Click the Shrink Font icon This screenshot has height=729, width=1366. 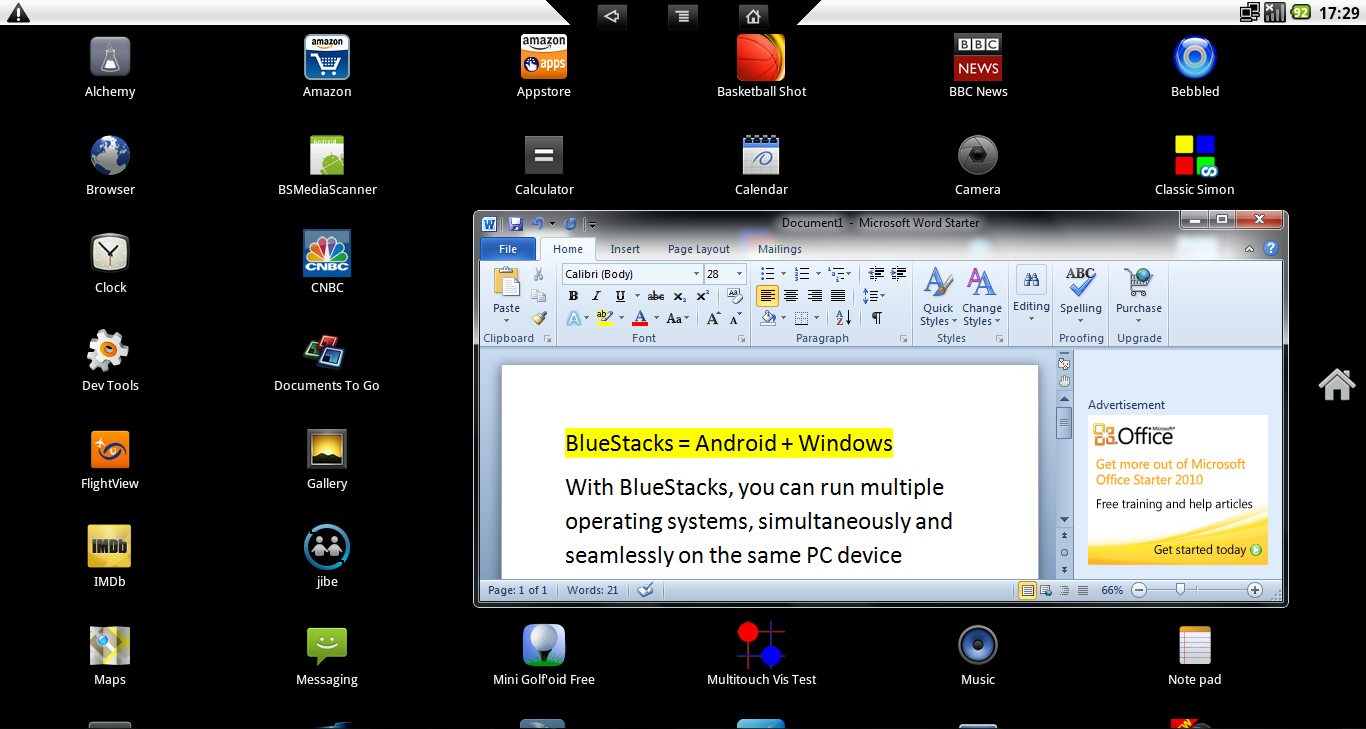pos(735,319)
